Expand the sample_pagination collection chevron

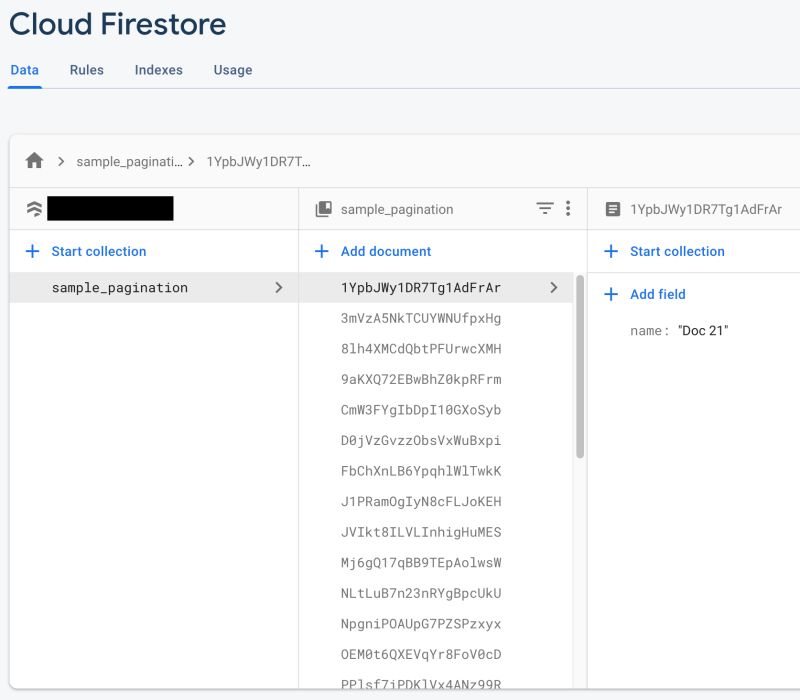point(281,287)
